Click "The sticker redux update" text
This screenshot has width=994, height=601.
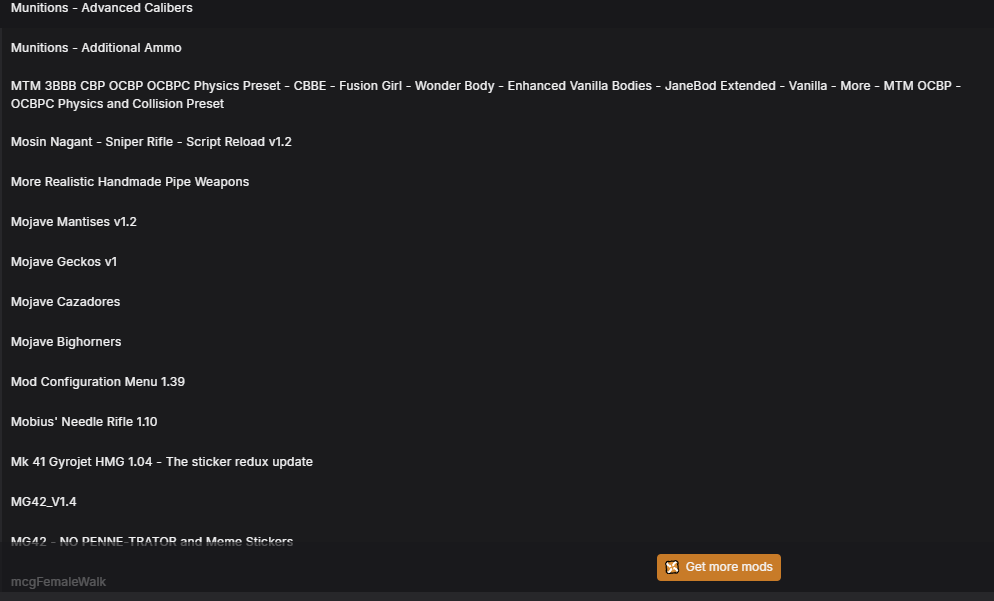(x=239, y=462)
